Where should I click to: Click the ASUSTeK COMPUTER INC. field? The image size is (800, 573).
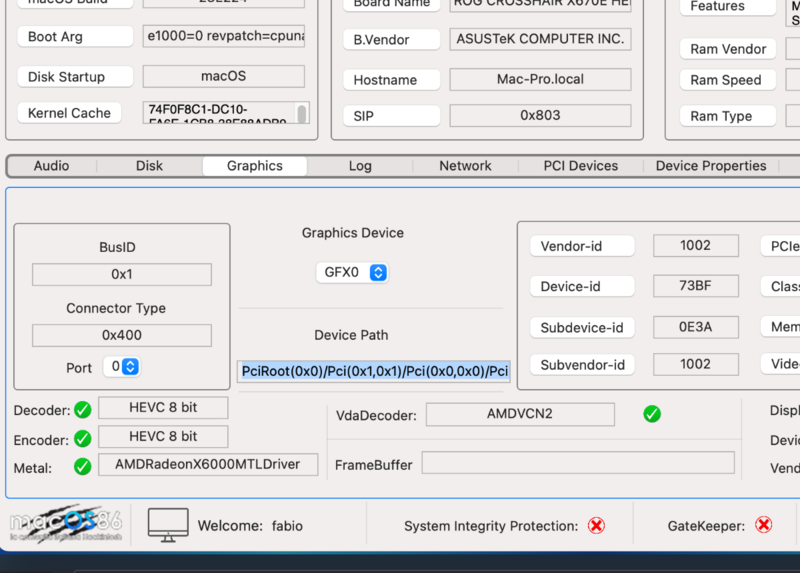(540, 39)
